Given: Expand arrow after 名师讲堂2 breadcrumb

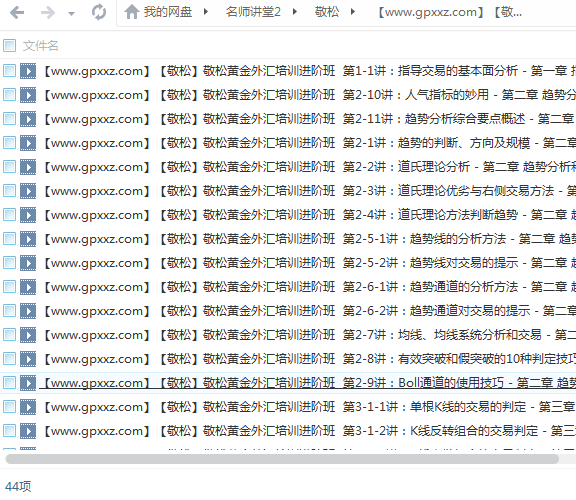Looking at the screenshot, I should click(294, 12).
